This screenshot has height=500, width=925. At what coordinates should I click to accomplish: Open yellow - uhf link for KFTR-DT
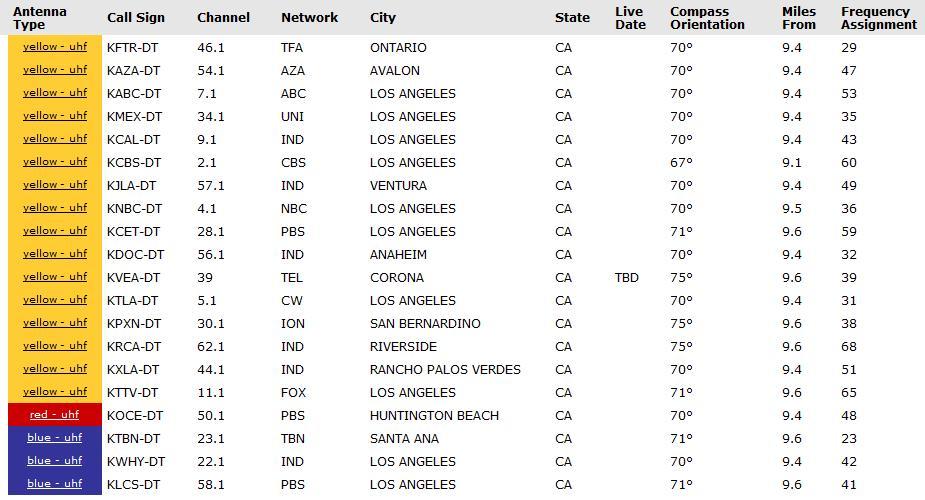[x=55, y=47]
